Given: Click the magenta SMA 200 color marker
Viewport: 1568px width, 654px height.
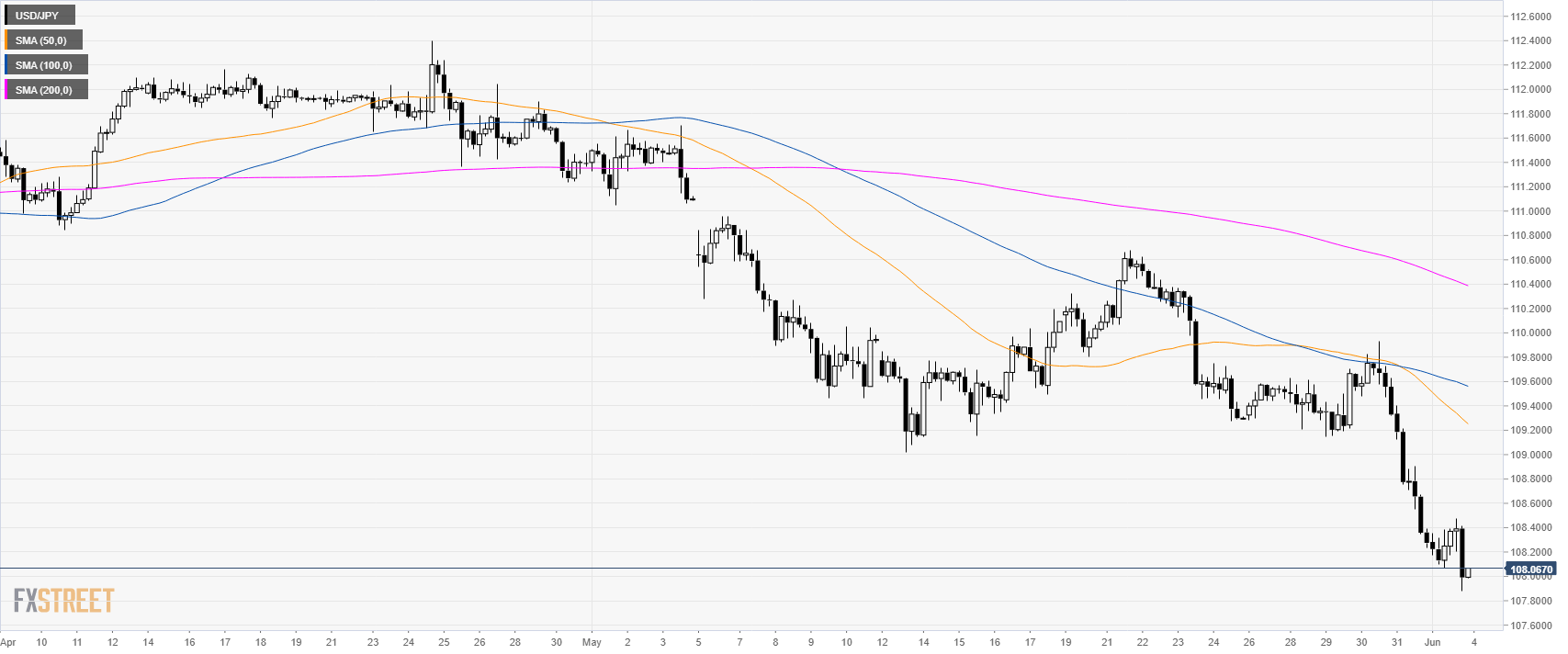Looking at the screenshot, I should click(x=6, y=90).
